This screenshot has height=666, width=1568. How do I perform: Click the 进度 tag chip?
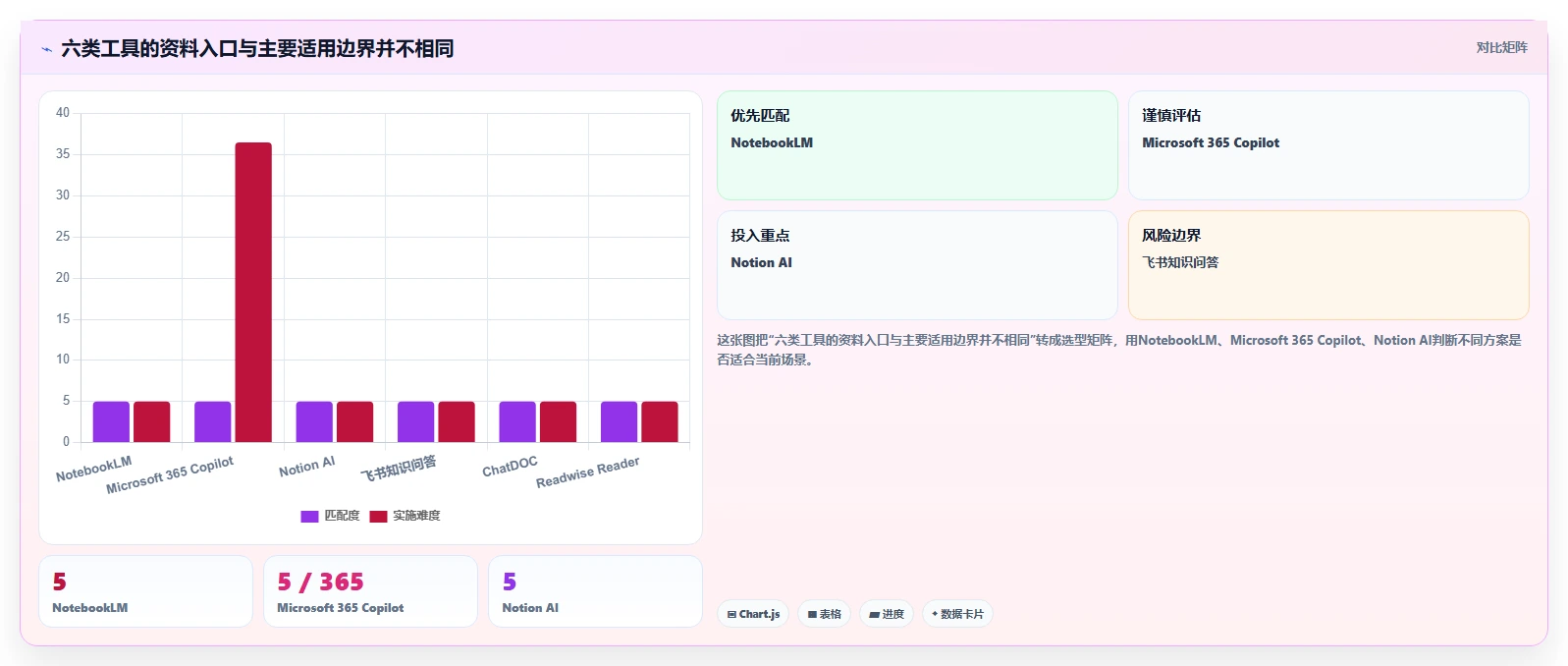pos(887,614)
